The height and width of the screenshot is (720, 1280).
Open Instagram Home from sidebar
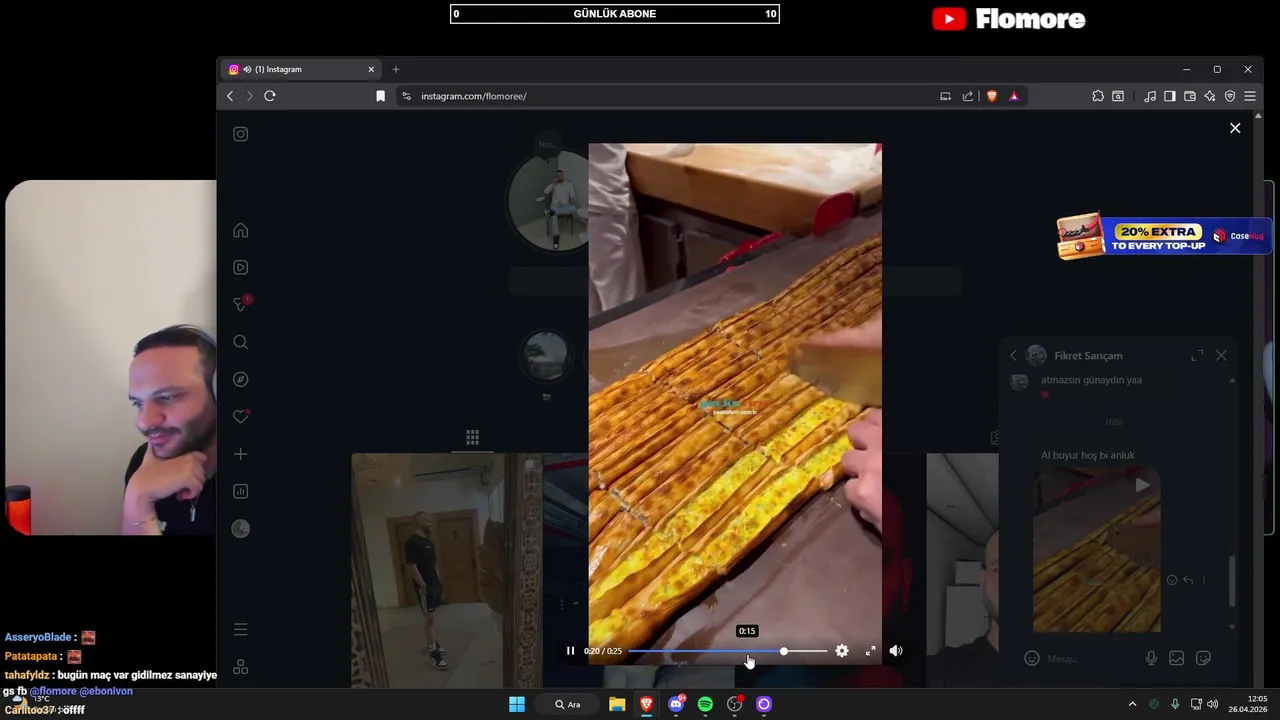(240, 231)
